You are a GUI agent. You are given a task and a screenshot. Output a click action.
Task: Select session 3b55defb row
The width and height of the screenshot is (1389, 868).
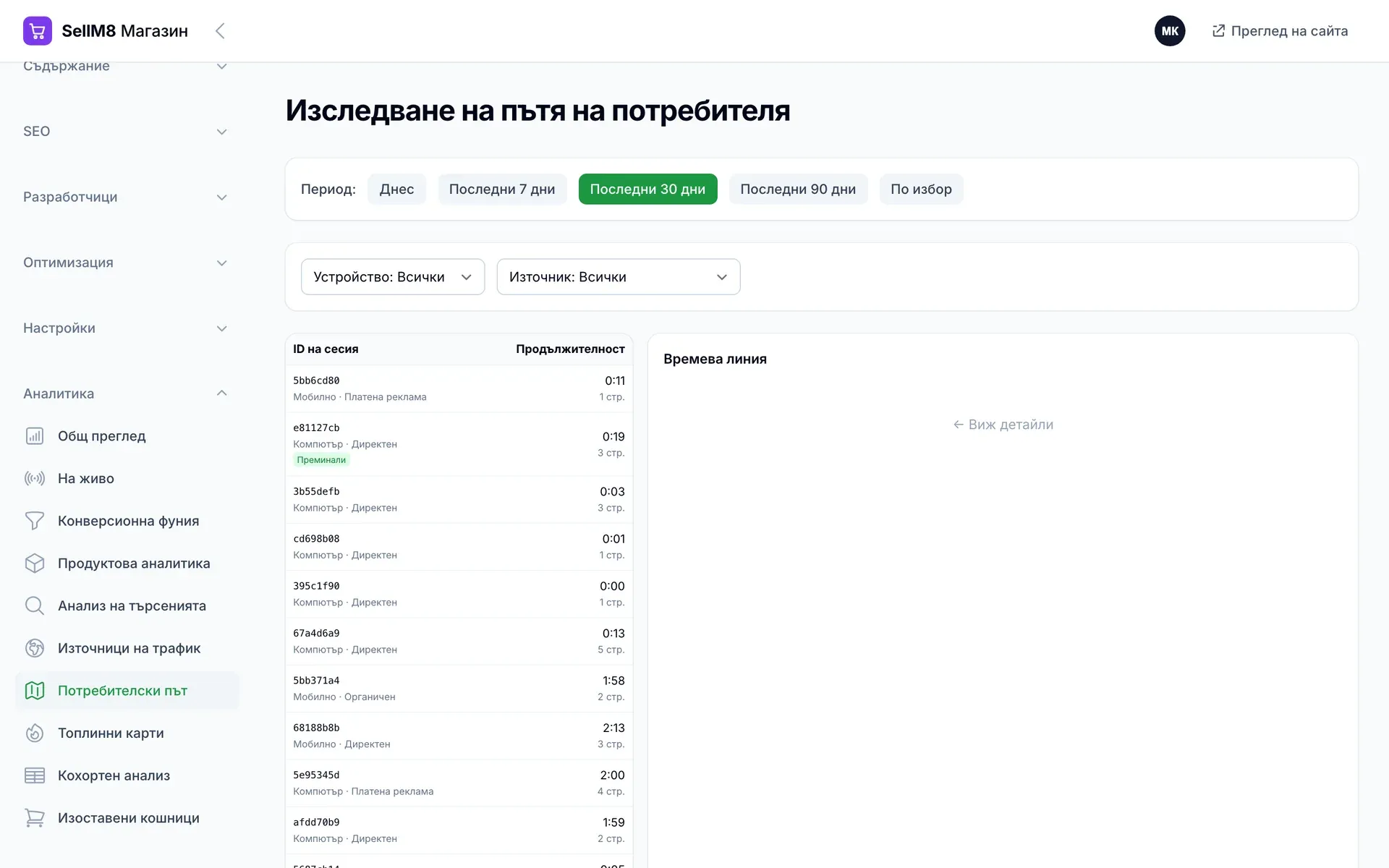pyautogui.click(x=459, y=500)
